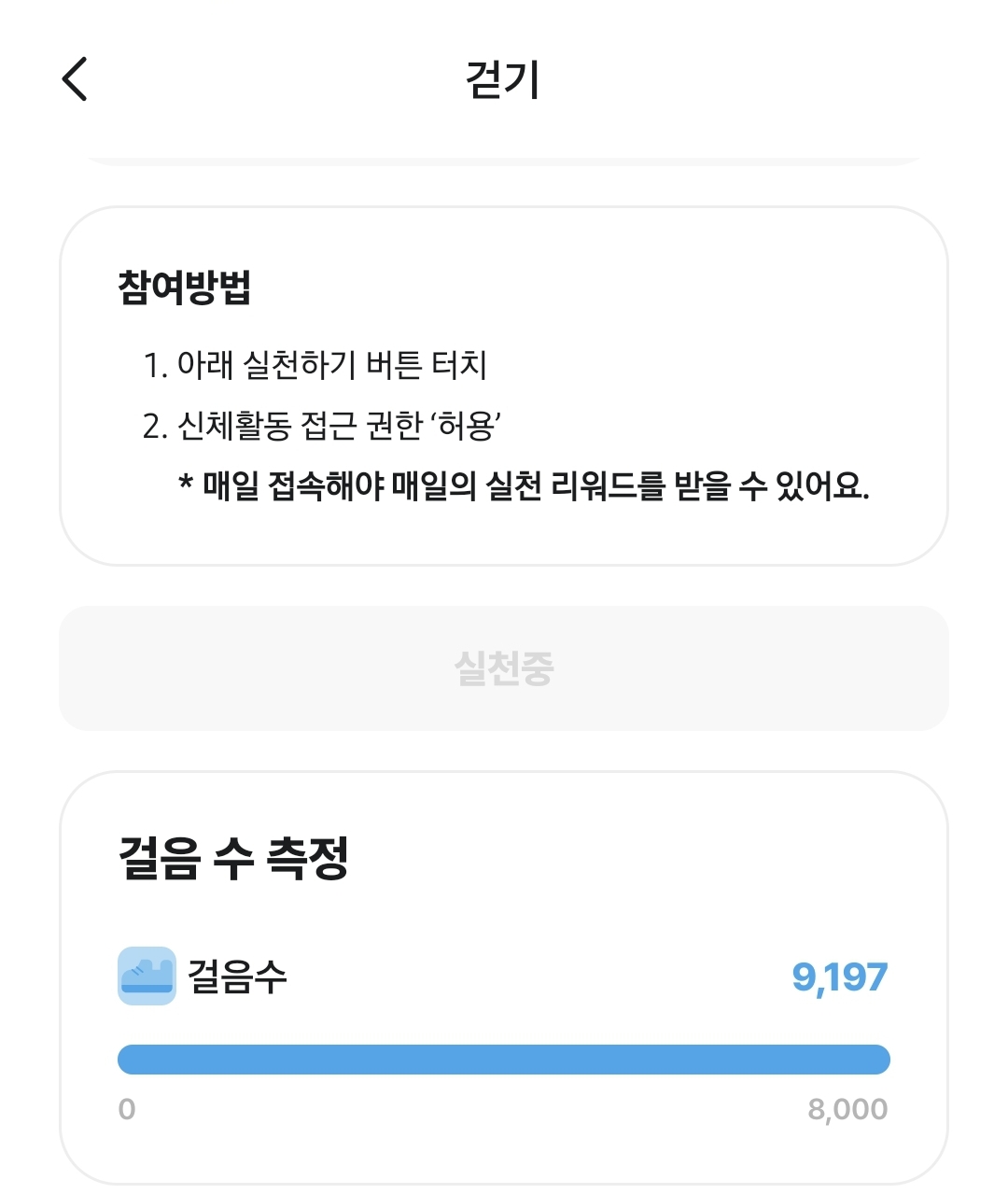Click the 0 start label under bar
The width and height of the screenshot is (1008, 1194).
tap(127, 1109)
